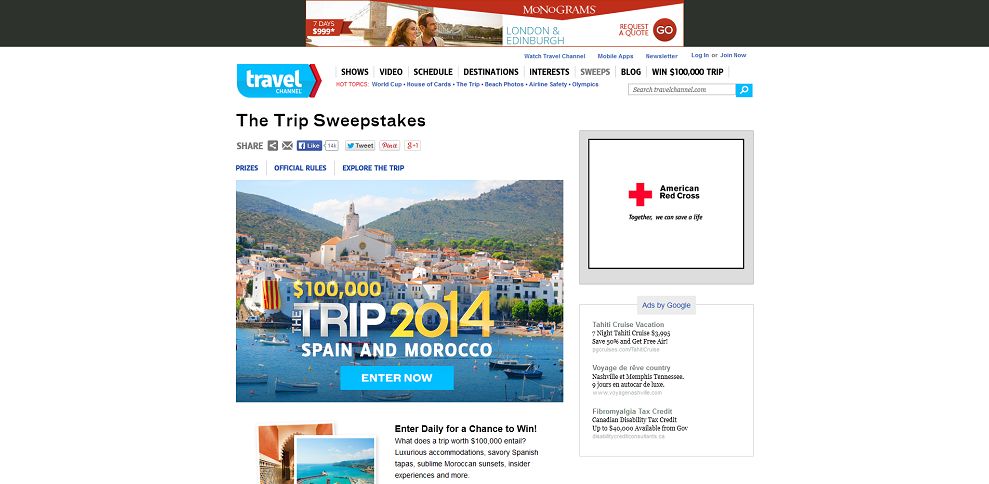Go to Travel Channel logo homepage
989x484 pixels.
pos(279,81)
